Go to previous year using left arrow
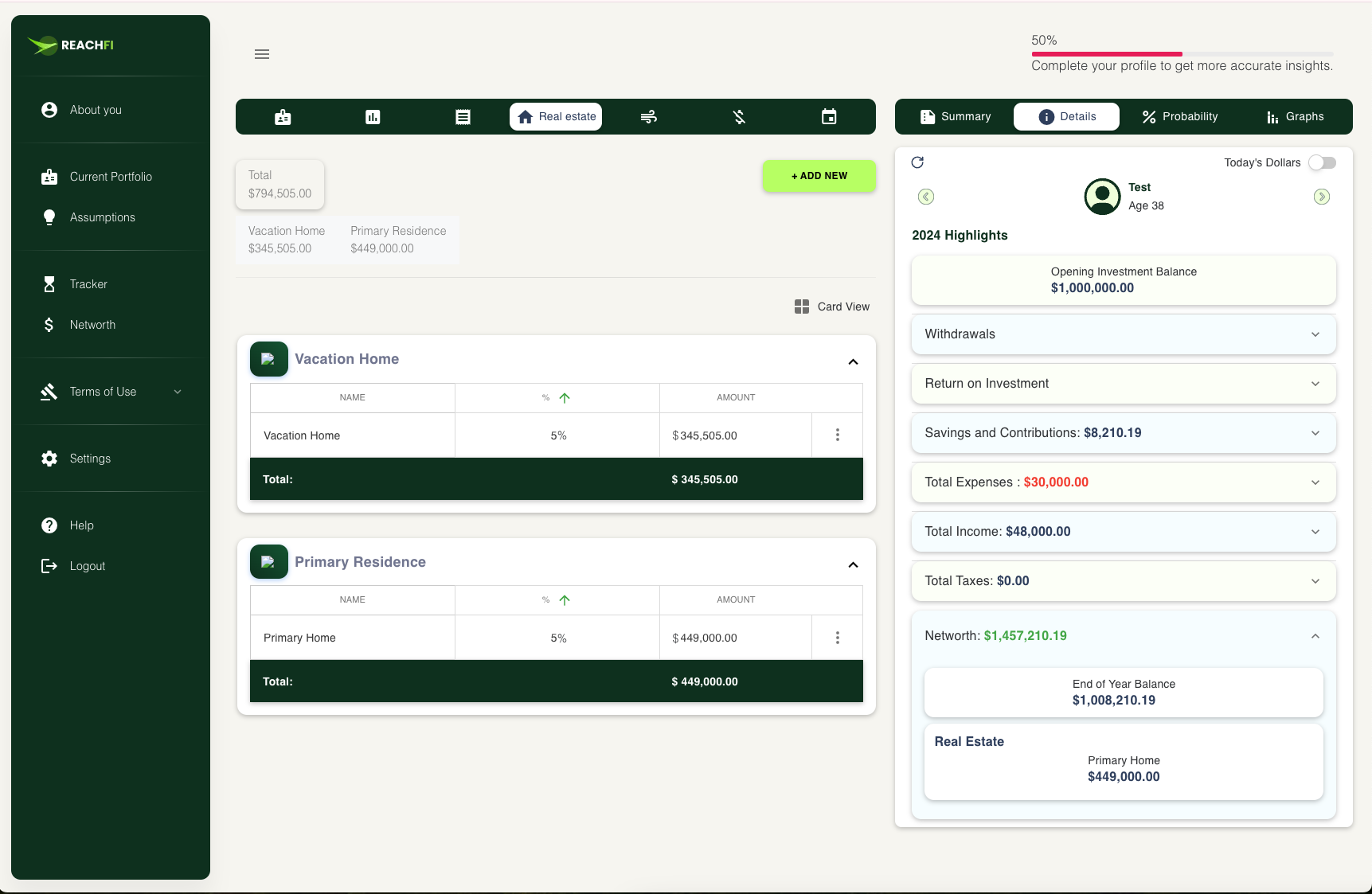The width and height of the screenshot is (1372, 894). (926, 197)
